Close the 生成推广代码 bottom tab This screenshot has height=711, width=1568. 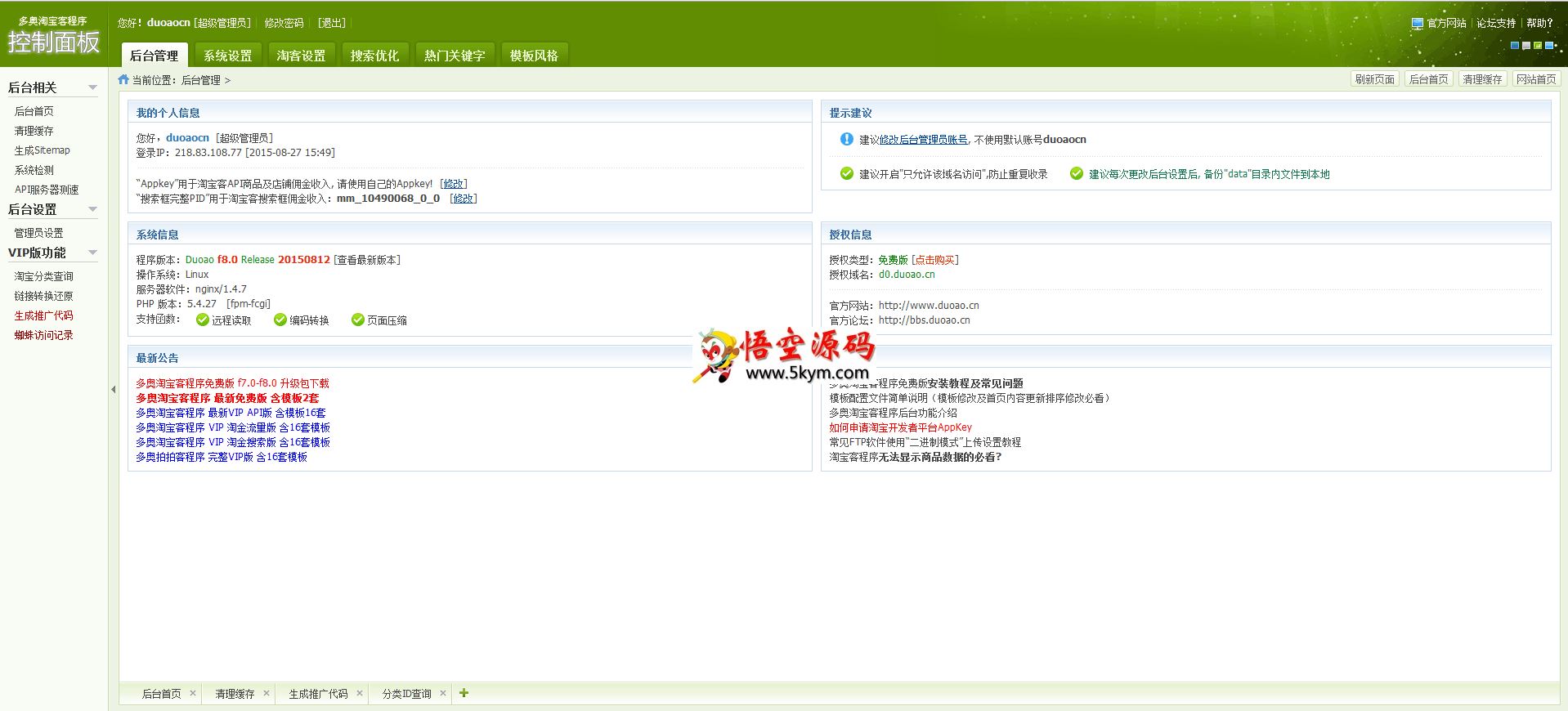coord(360,693)
